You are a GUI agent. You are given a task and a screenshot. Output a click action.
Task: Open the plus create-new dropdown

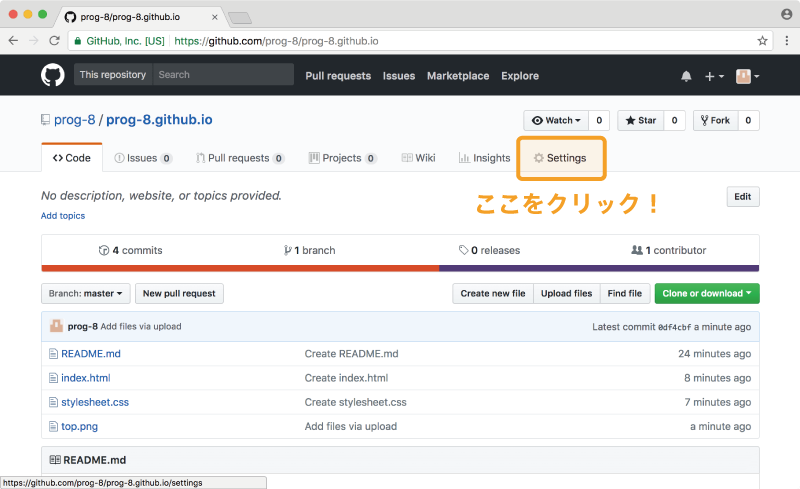(x=714, y=77)
